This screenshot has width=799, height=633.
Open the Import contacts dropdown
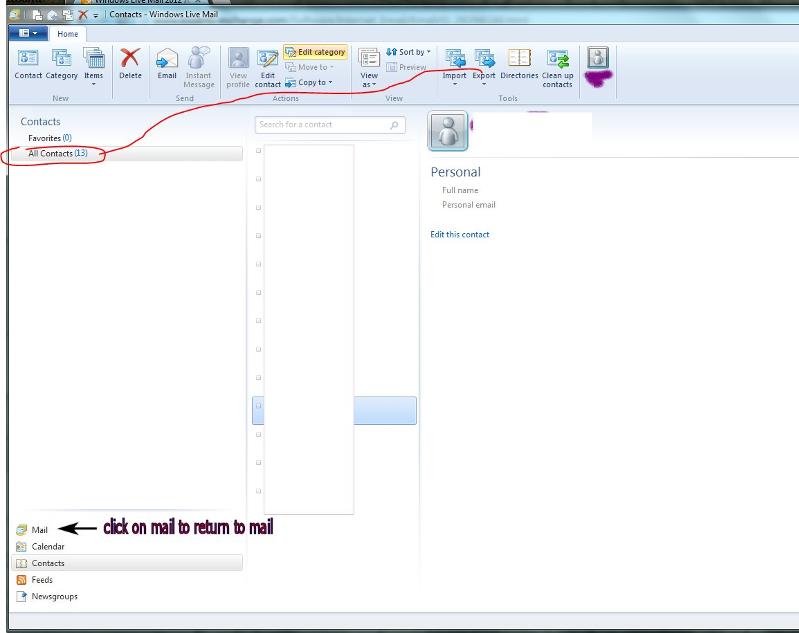(454, 67)
